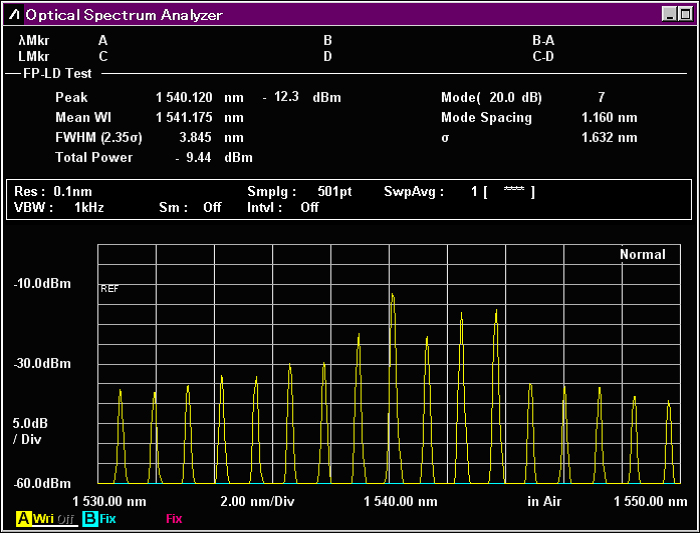The image size is (700, 533).
Task: Click the stop wavelength 1 550.00 nm
Action: pos(650,501)
